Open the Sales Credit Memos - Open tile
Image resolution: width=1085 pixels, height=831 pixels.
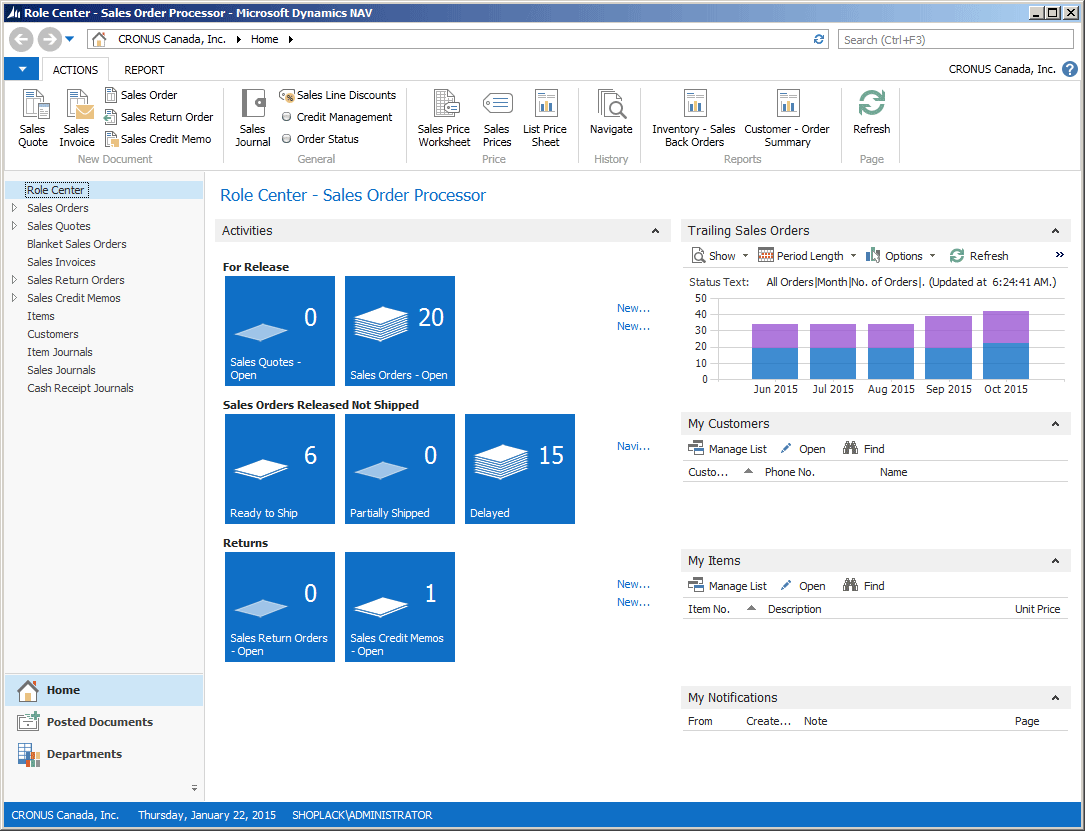400,607
